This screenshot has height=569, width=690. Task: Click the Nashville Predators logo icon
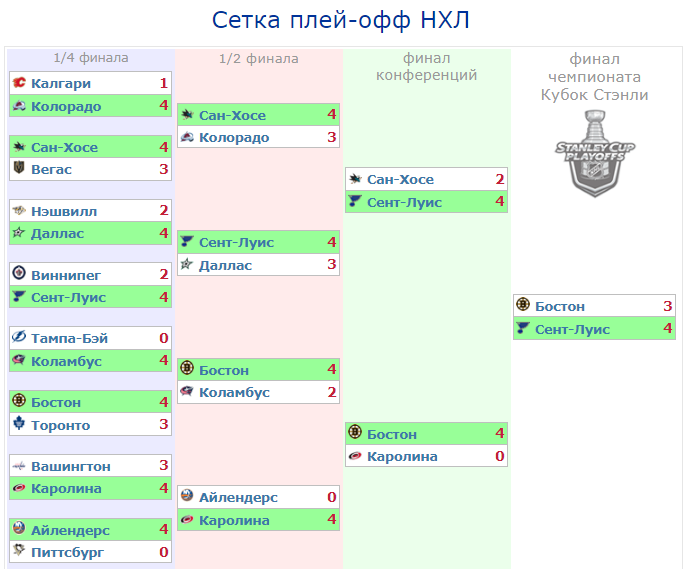point(18,210)
